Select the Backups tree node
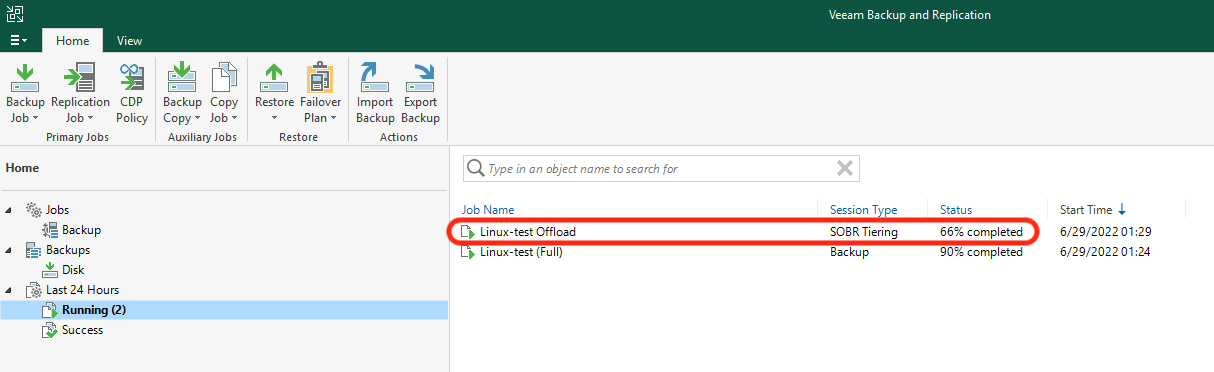This screenshot has width=1214, height=372. coord(68,250)
